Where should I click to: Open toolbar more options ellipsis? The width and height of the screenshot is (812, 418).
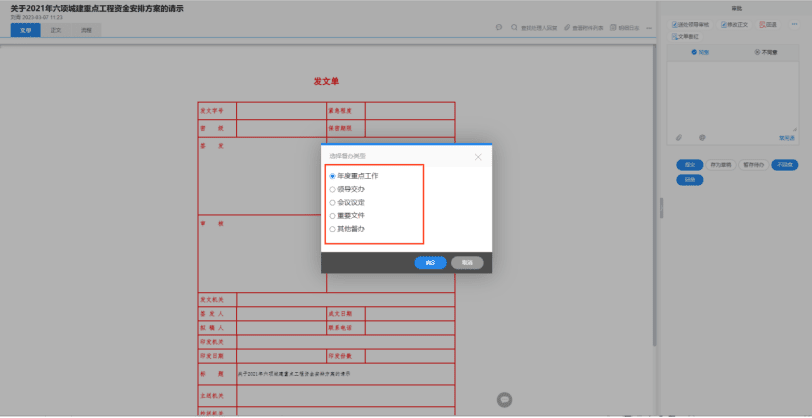click(649, 28)
